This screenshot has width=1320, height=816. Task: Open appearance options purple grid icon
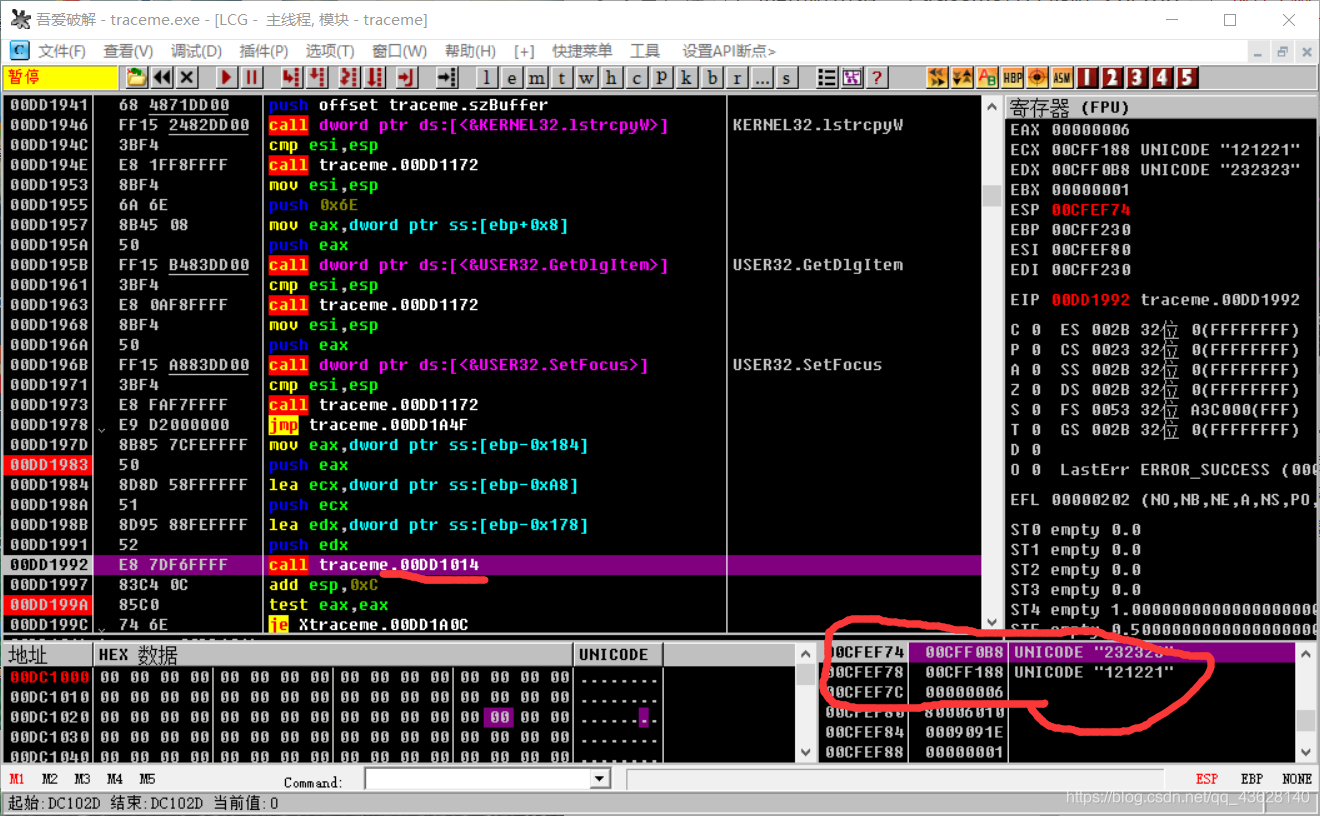(852, 78)
